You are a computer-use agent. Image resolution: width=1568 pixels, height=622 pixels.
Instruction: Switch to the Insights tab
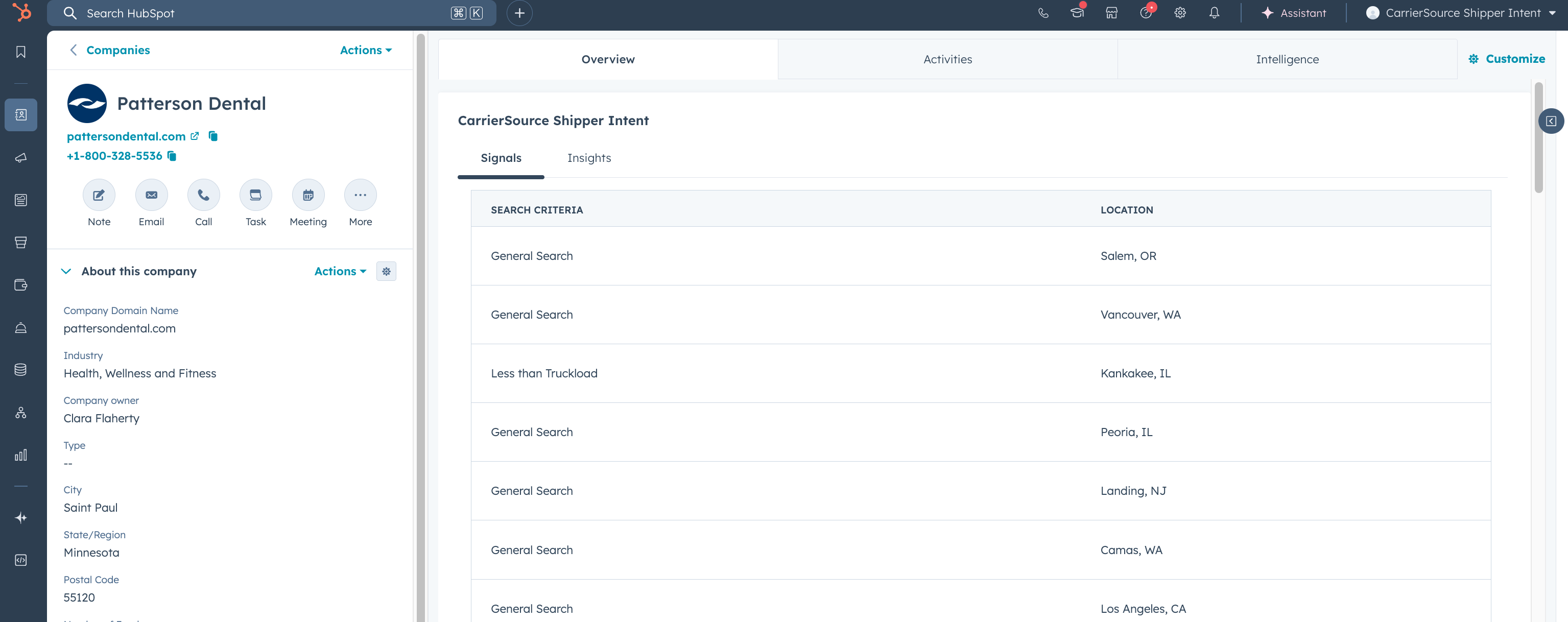pyautogui.click(x=588, y=158)
